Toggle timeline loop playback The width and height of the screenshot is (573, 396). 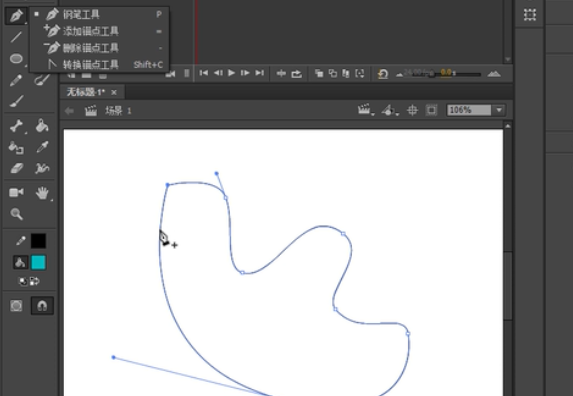pos(296,74)
